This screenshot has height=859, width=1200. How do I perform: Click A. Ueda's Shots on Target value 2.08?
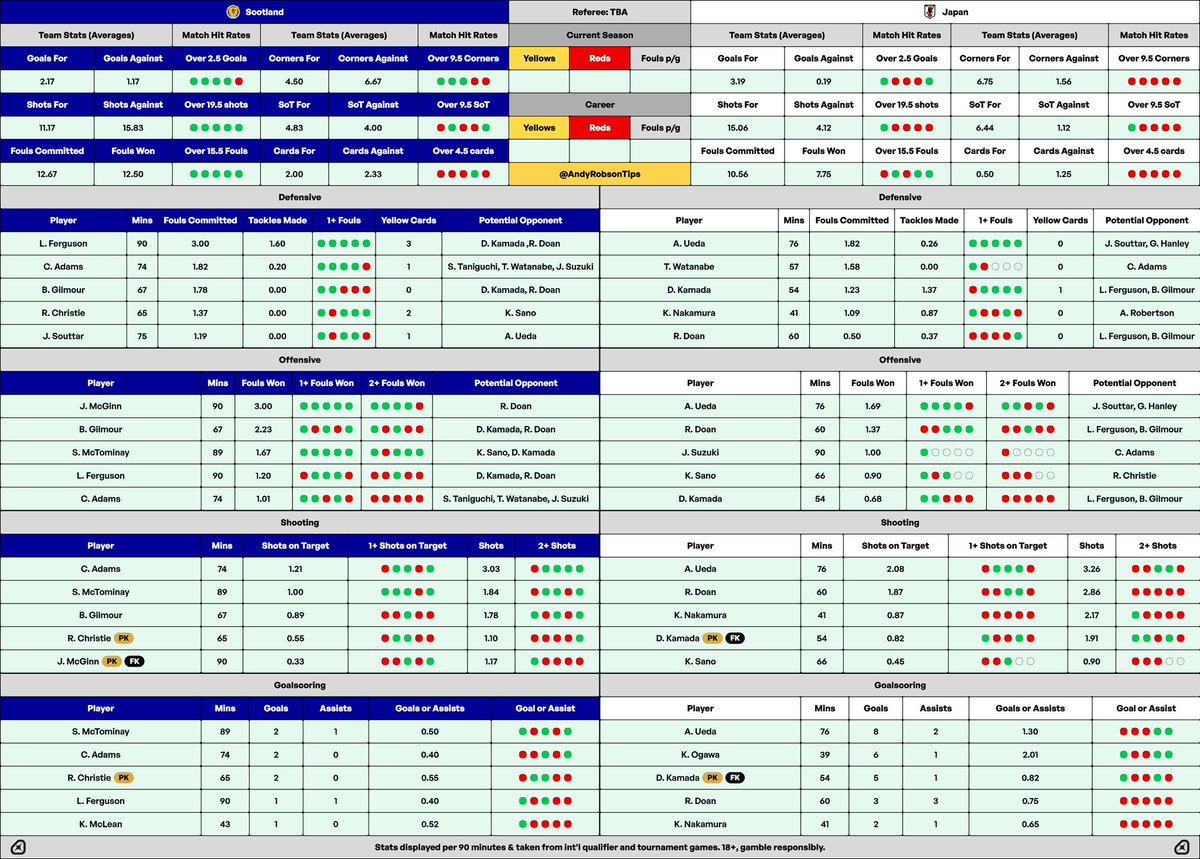896,569
